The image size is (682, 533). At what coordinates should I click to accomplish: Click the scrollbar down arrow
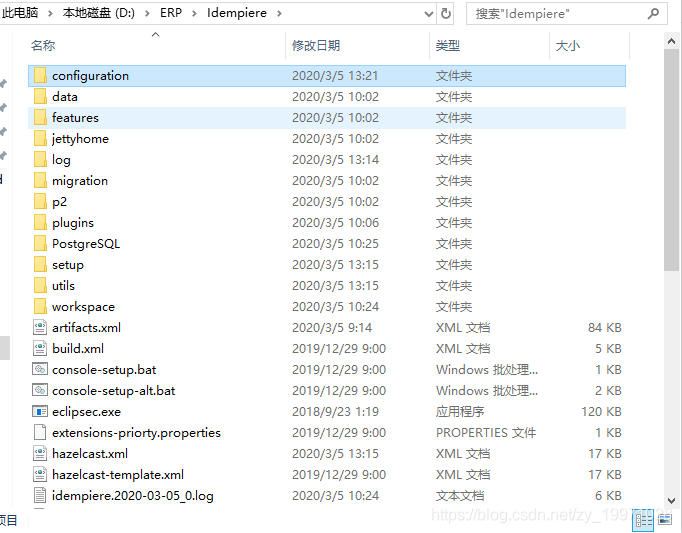click(x=671, y=501)
